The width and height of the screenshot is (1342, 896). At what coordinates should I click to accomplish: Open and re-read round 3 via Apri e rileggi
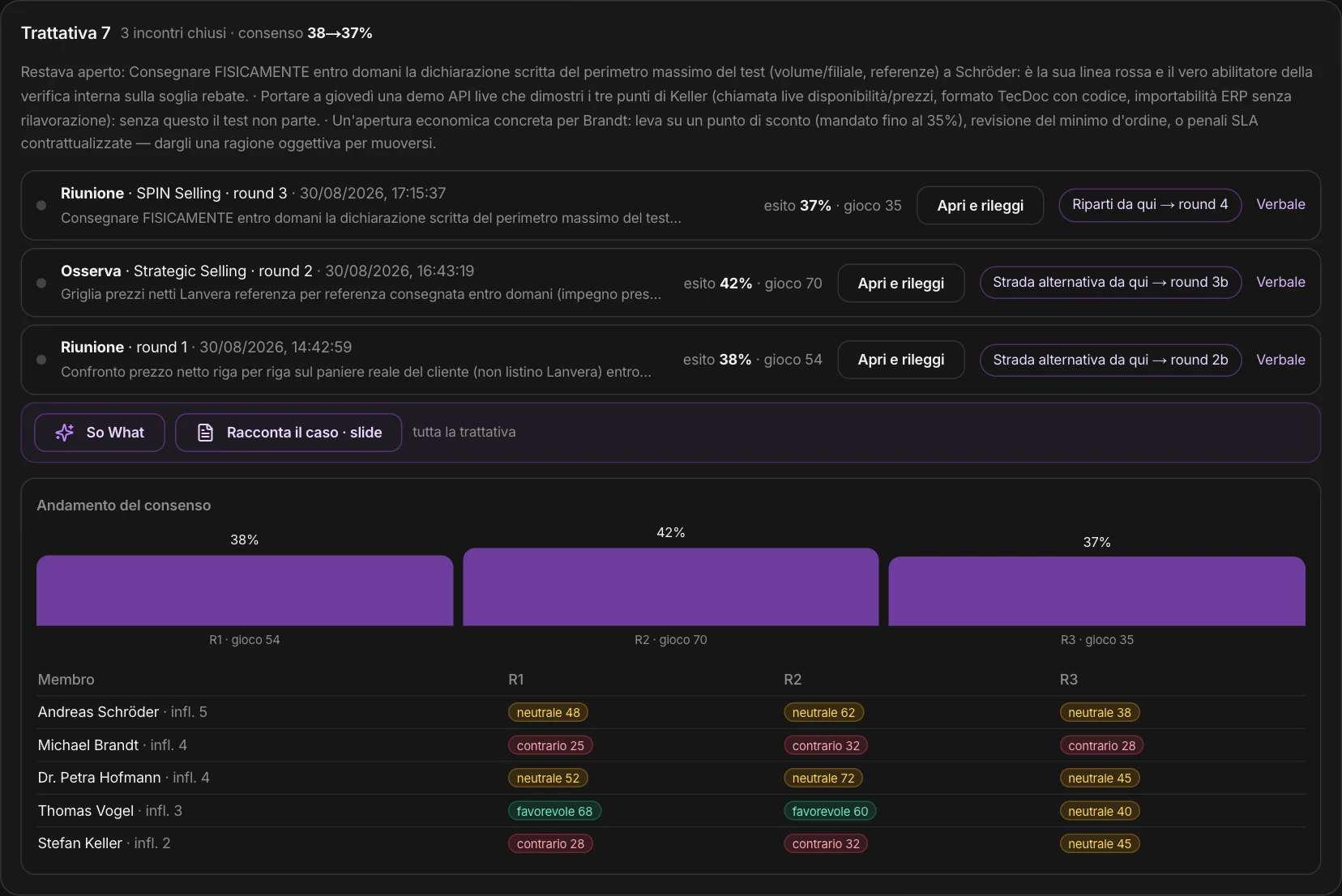pyautogui.click(x=980, y=205)
